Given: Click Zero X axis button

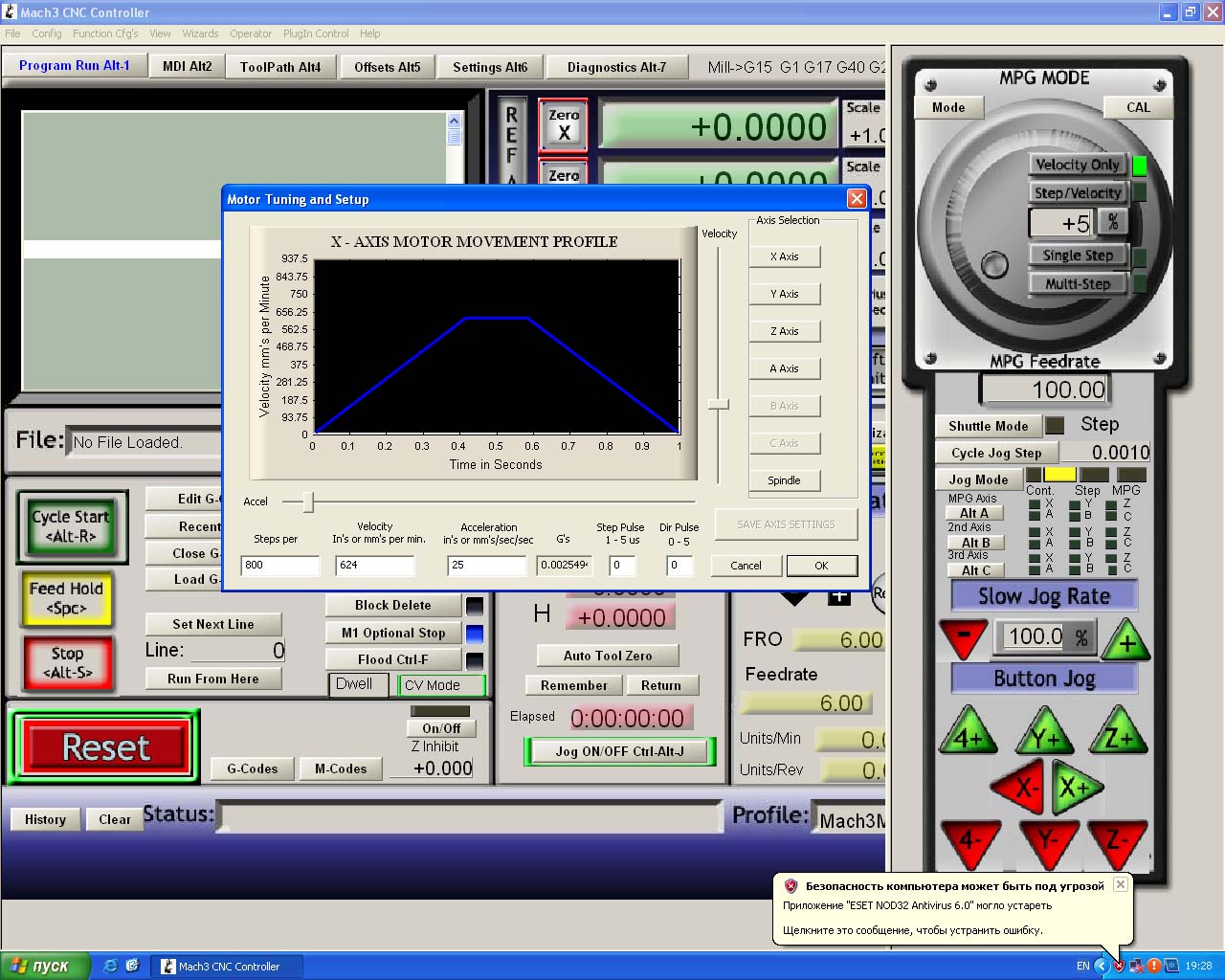Looking at the screenshot, I should click(x=564, y=124).
